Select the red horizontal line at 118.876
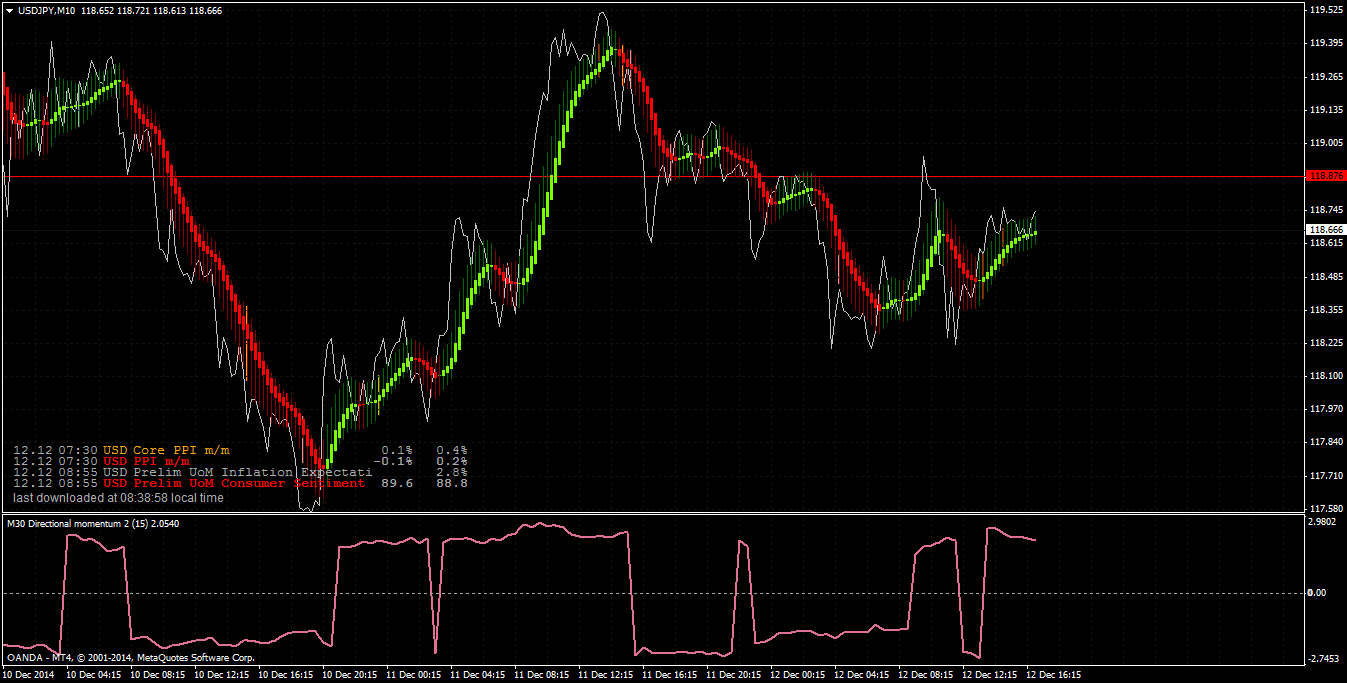This screenshot has height=683, width=1347. pyautogui.click(x=652, y=176)
